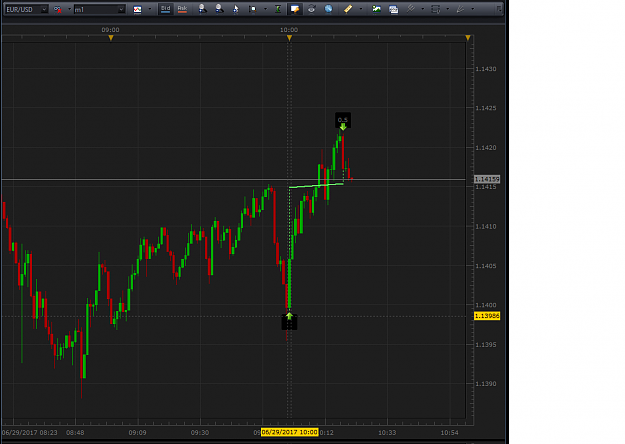Click the zoom area rectangle icon
The height and width of the screenshot is (444, 625).
[253, 9]
